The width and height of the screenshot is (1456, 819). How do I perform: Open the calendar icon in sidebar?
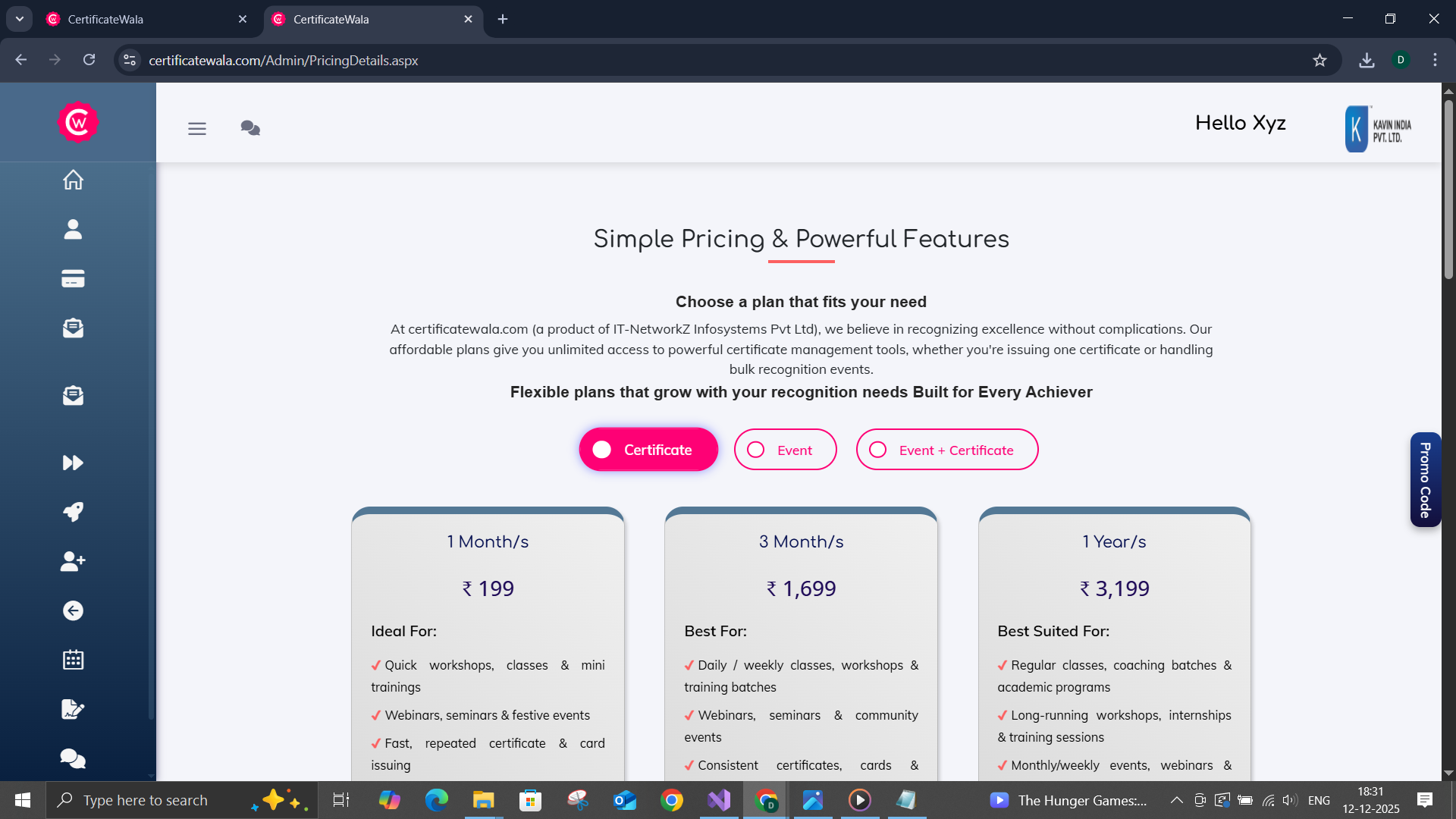click(73, 660)
